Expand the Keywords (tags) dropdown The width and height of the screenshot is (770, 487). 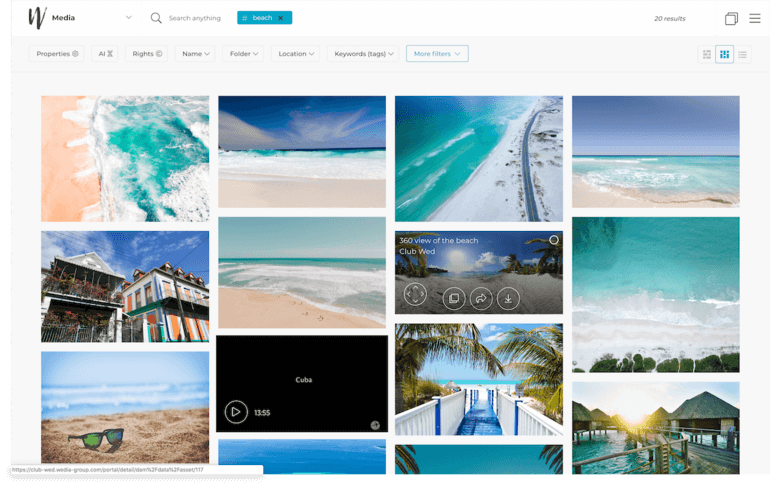363,54
